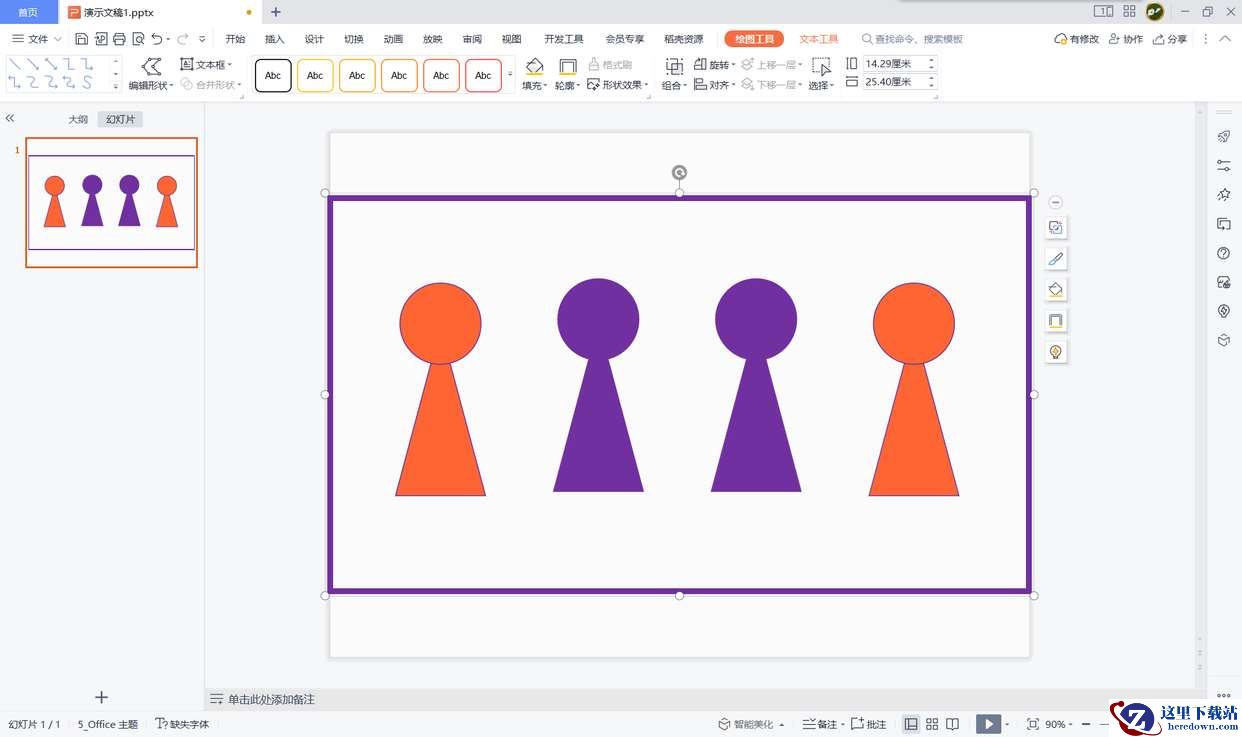This screenshot has width=1242, height=737.
Task: Click the rotation handle above the rectangle
Action: coord(679,172)
